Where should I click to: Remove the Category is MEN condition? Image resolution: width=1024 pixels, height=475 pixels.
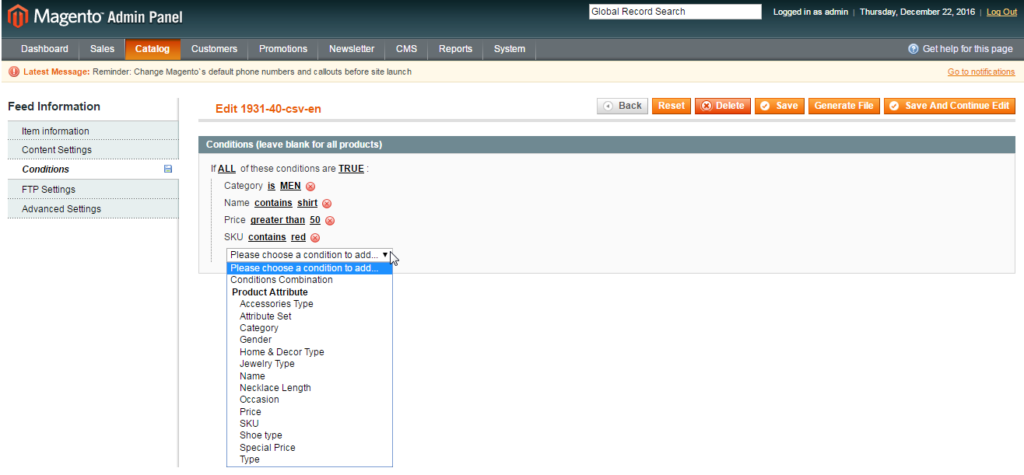click(x=310, y=186)
